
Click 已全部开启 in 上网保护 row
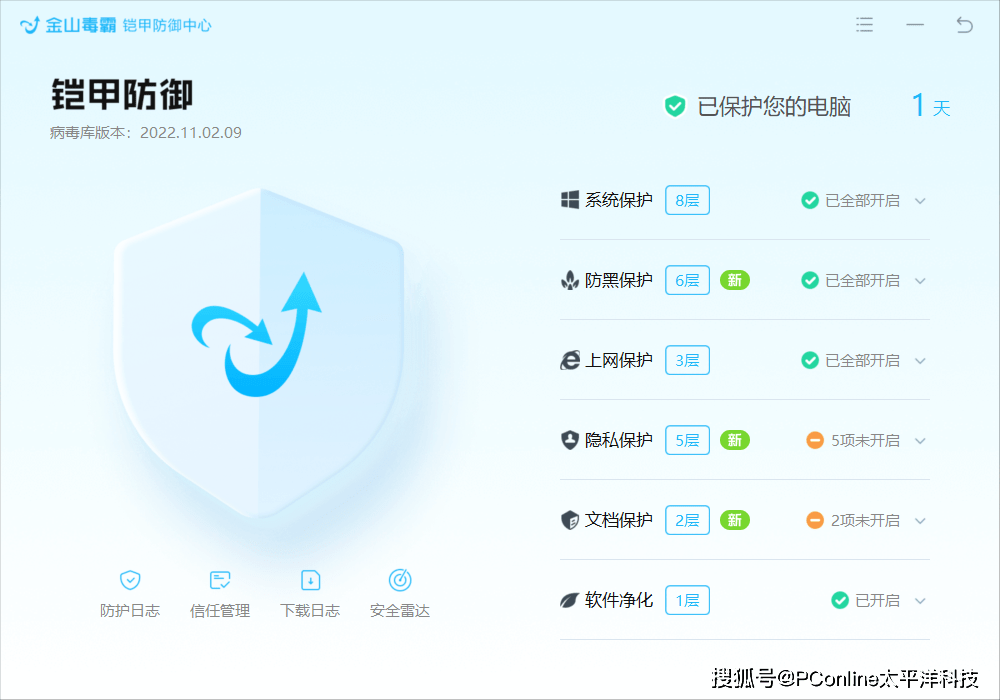[x=862, y=361]
